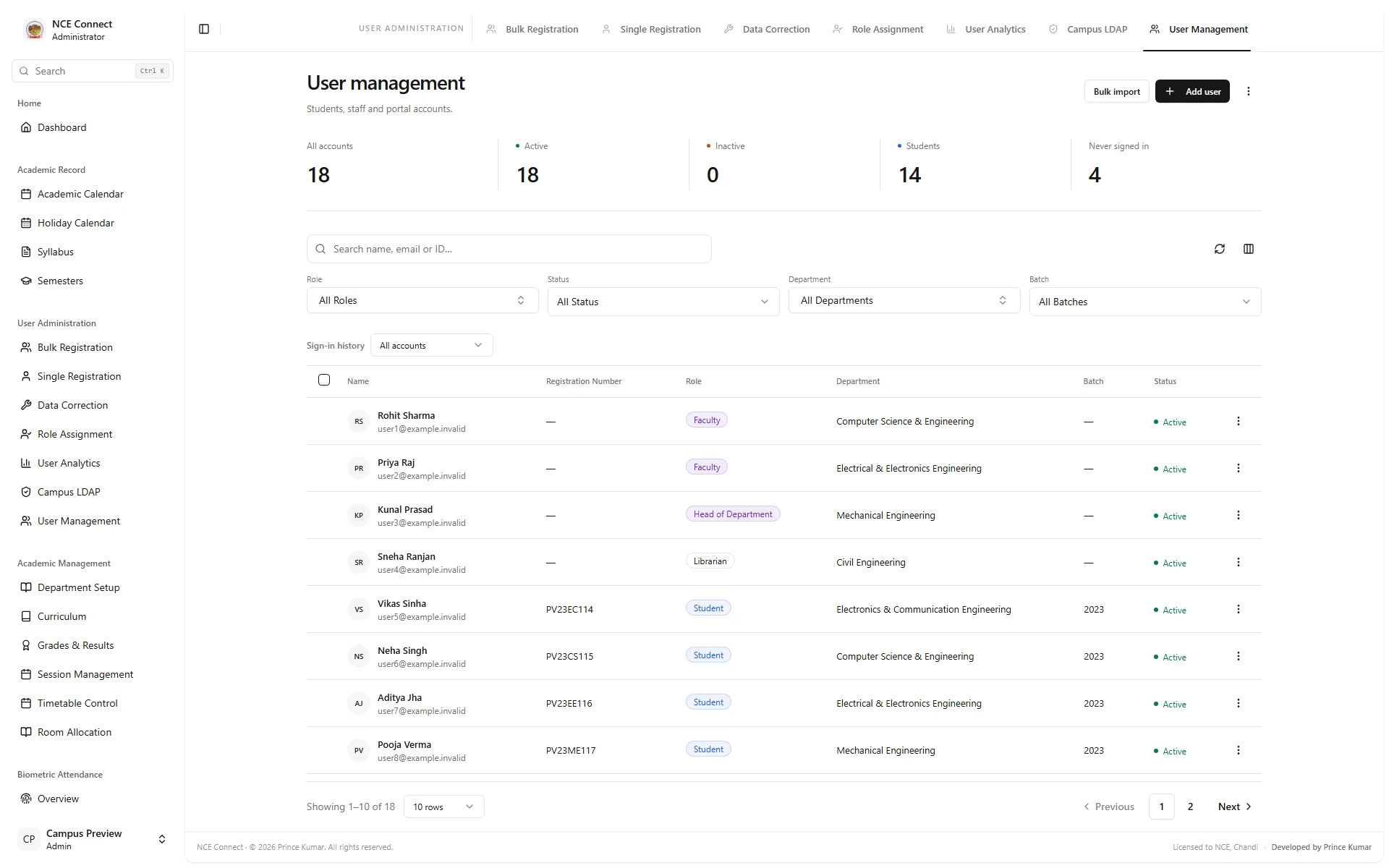Open Biometric Attendance Overview in sidebar
The image size is (1389, 868).
point(93,799)
